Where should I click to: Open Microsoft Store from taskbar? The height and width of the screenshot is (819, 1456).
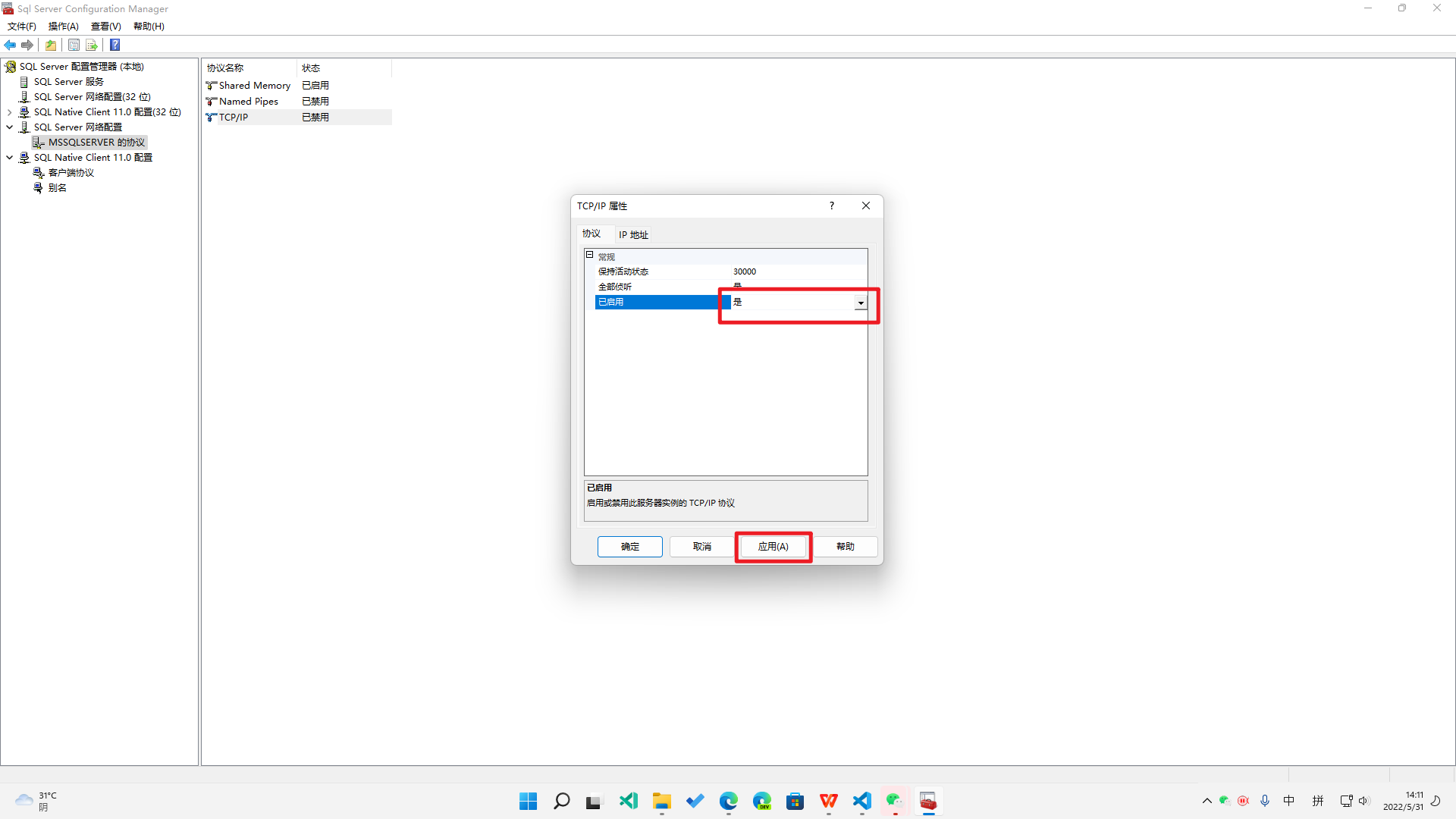coord(795,801)
